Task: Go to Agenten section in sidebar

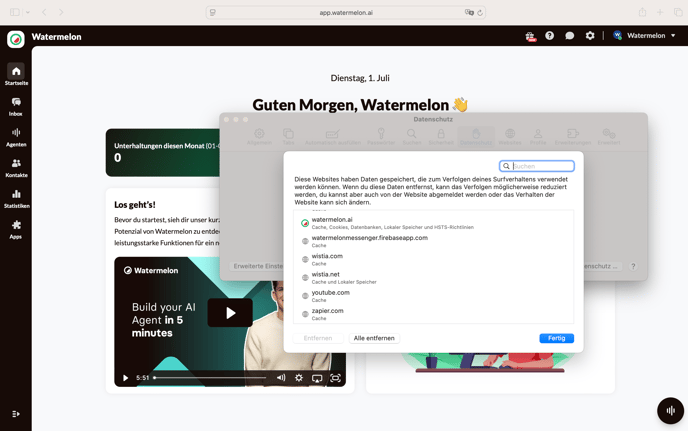Action: point(16,137)
